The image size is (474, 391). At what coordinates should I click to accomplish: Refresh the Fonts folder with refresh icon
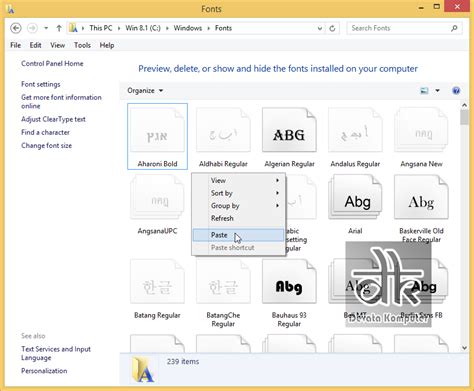coord(332,28)
